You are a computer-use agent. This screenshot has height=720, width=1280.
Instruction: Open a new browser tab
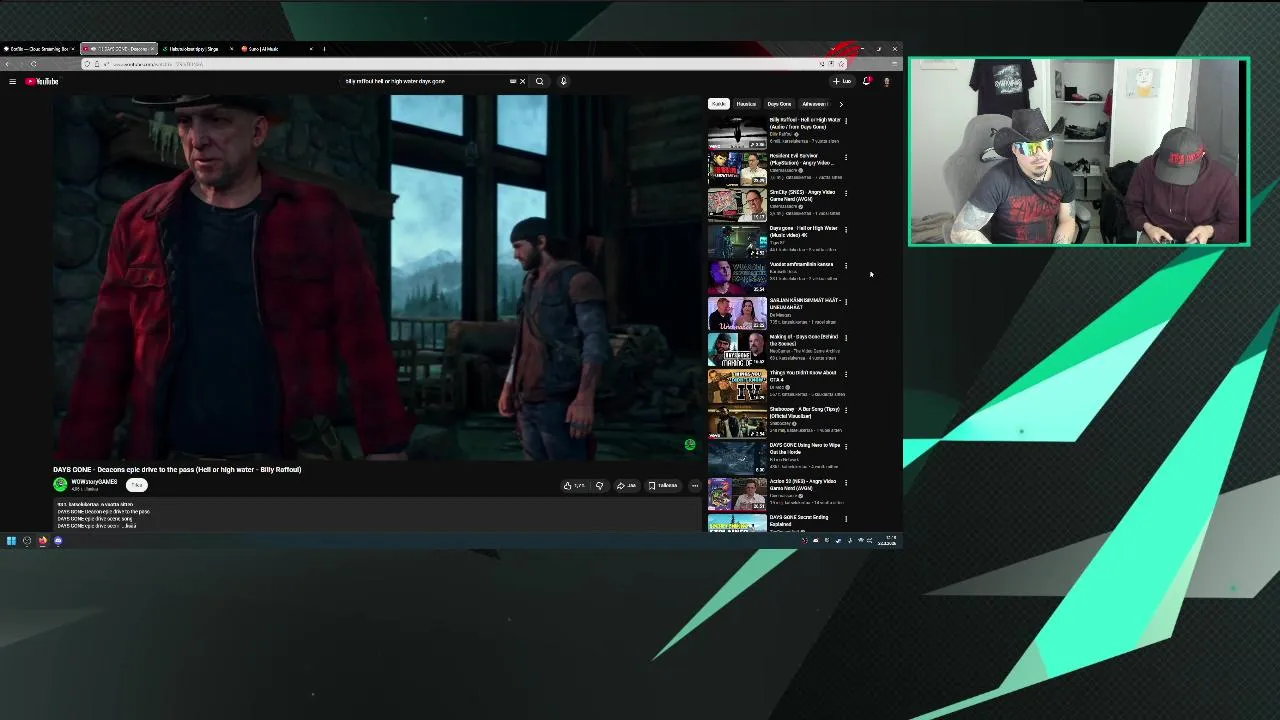324,48
